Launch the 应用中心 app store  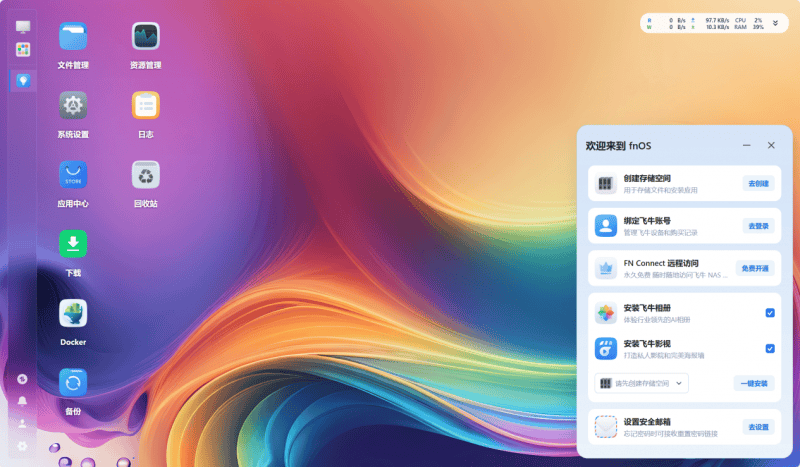(x=73, y=175)
